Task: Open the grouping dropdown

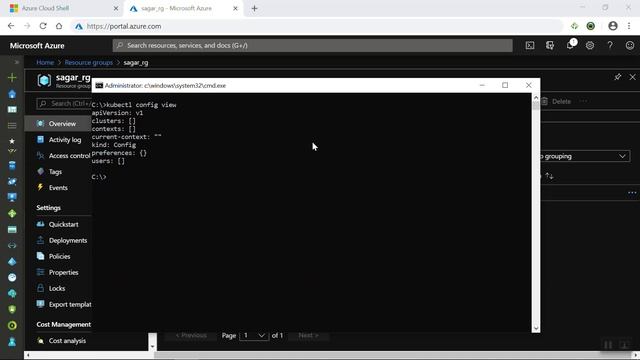Action: (x=585, y=156)
